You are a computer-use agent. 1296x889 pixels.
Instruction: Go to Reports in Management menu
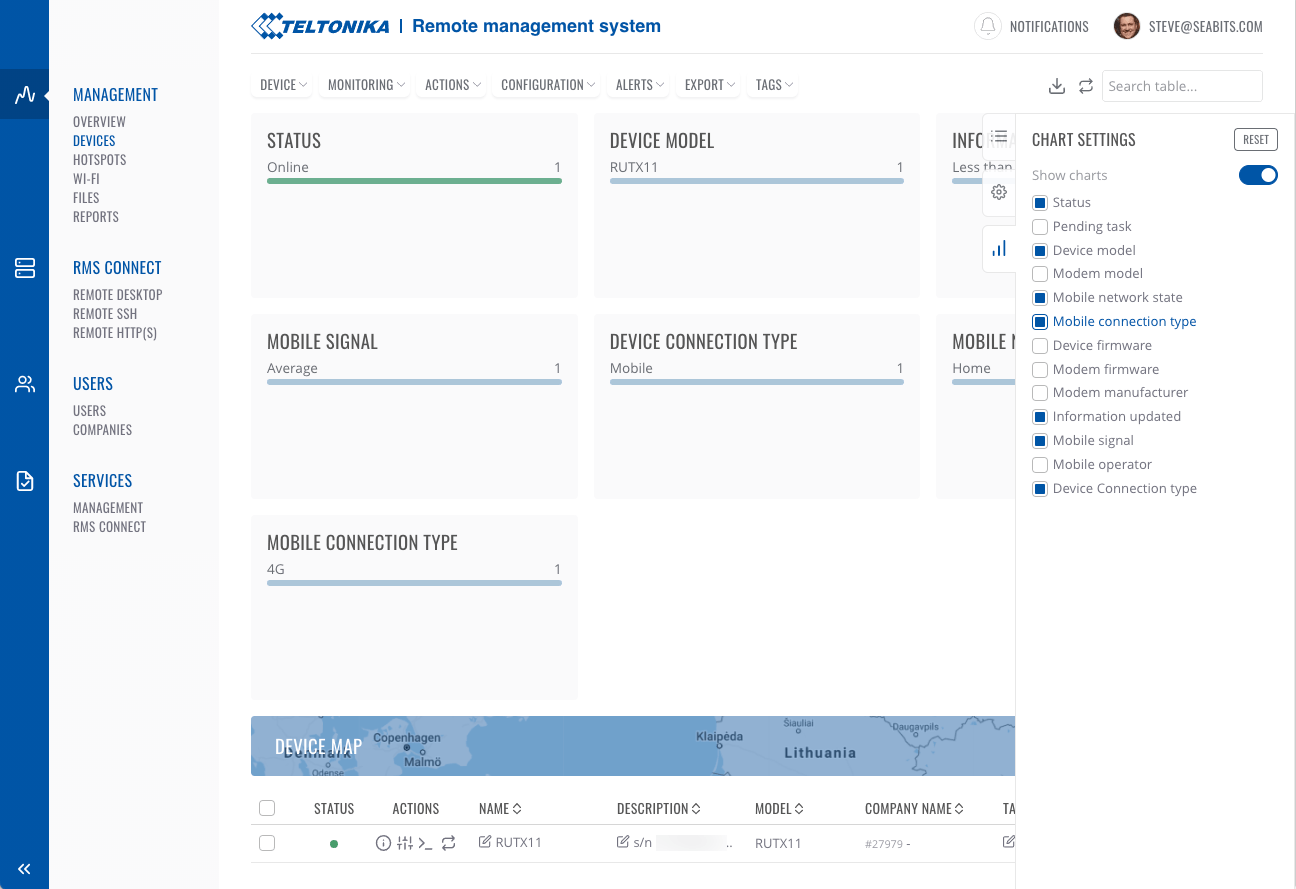coord(96,217)
